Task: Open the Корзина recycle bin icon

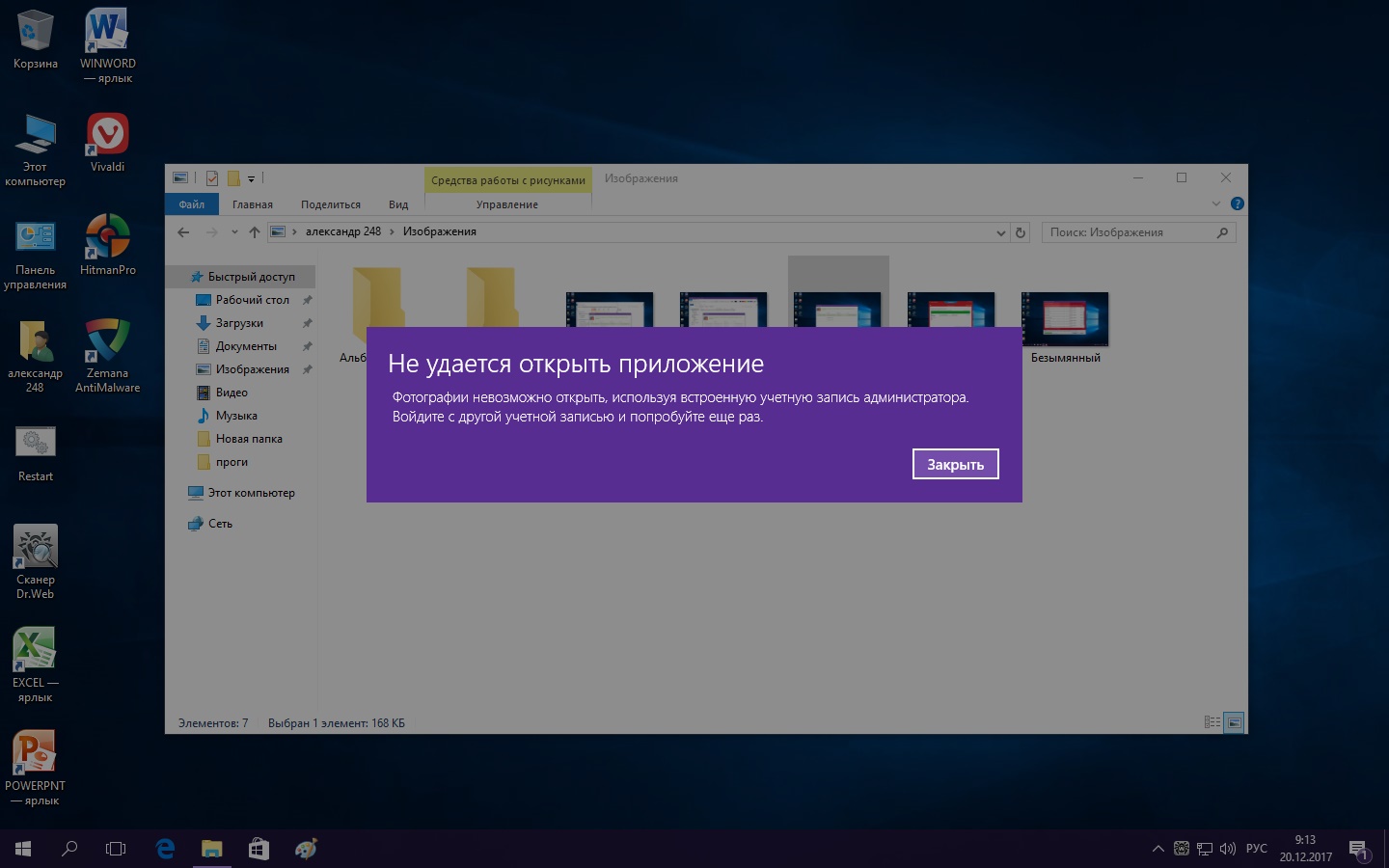Action: click(x=36, y=31)
